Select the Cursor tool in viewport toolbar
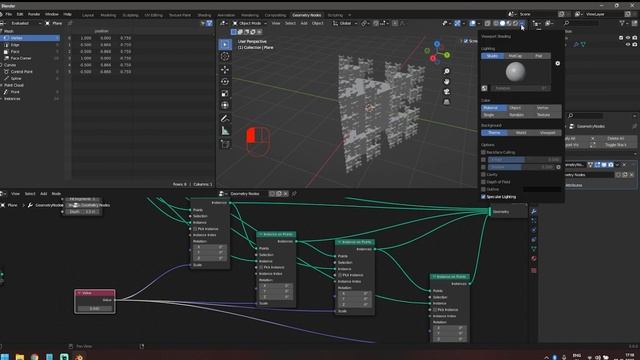Image resolution: width=640 pixels, height=360 pixels. (x=225, y=57)
